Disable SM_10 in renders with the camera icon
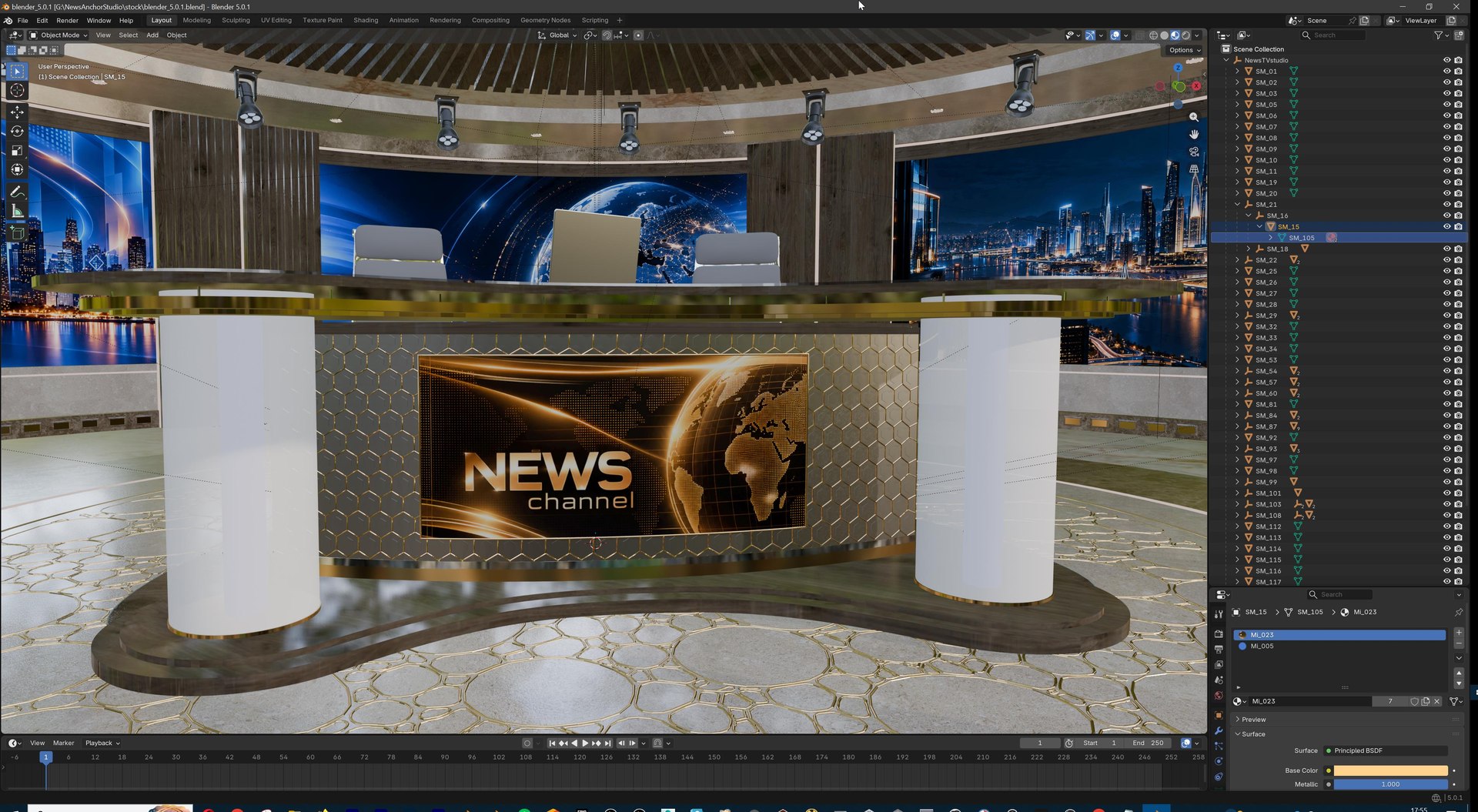Screen dimensions: 1478x812 [1458, 160]
